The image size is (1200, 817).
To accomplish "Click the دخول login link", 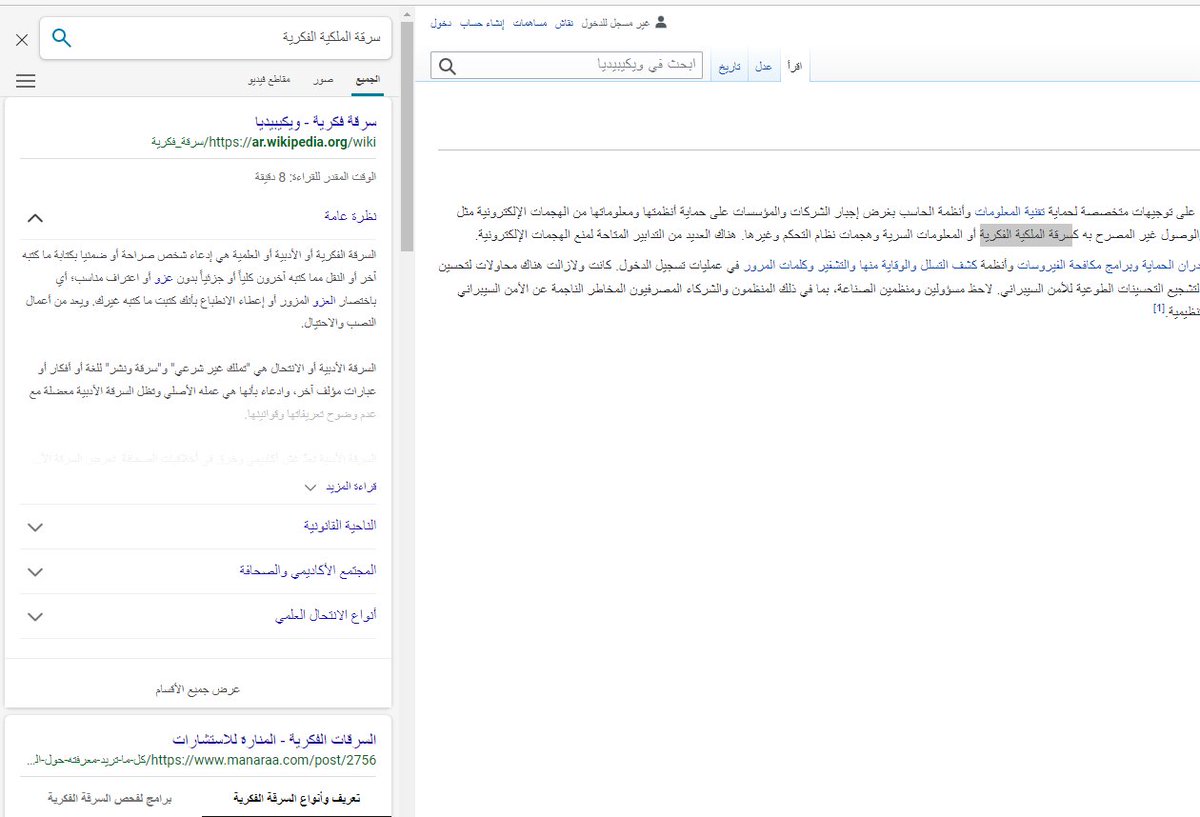I will click(440, 21).
